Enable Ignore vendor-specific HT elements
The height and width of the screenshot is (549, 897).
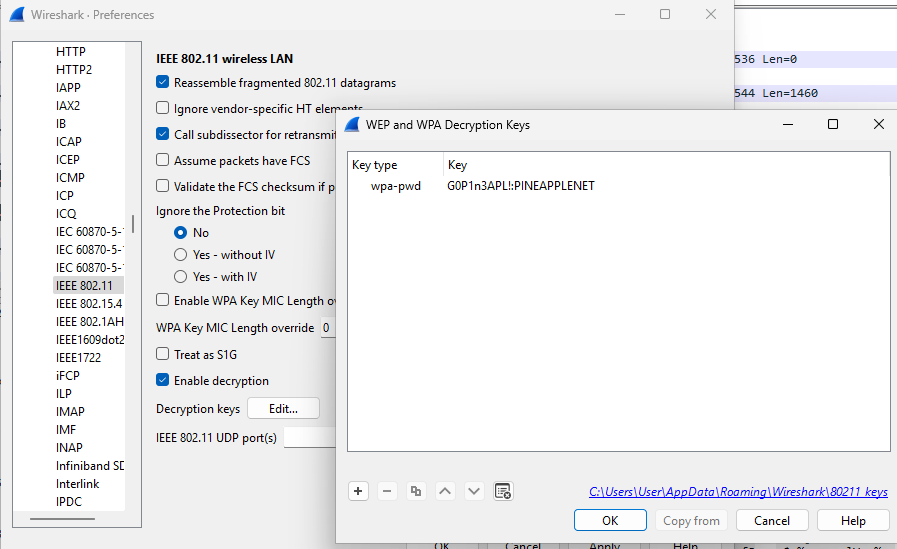coord(162,108)
